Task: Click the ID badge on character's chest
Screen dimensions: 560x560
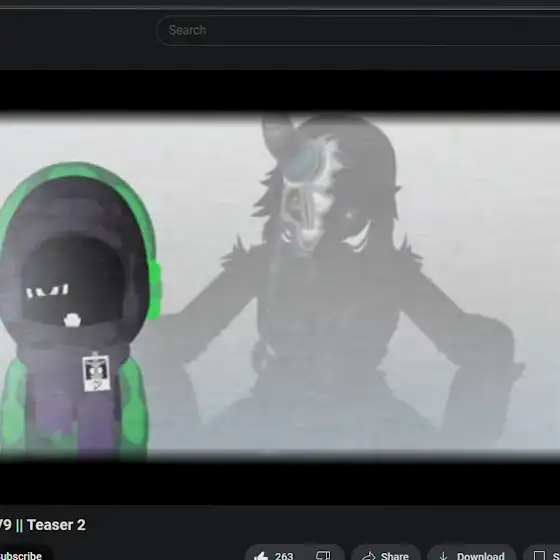Action: coord(96,372)
